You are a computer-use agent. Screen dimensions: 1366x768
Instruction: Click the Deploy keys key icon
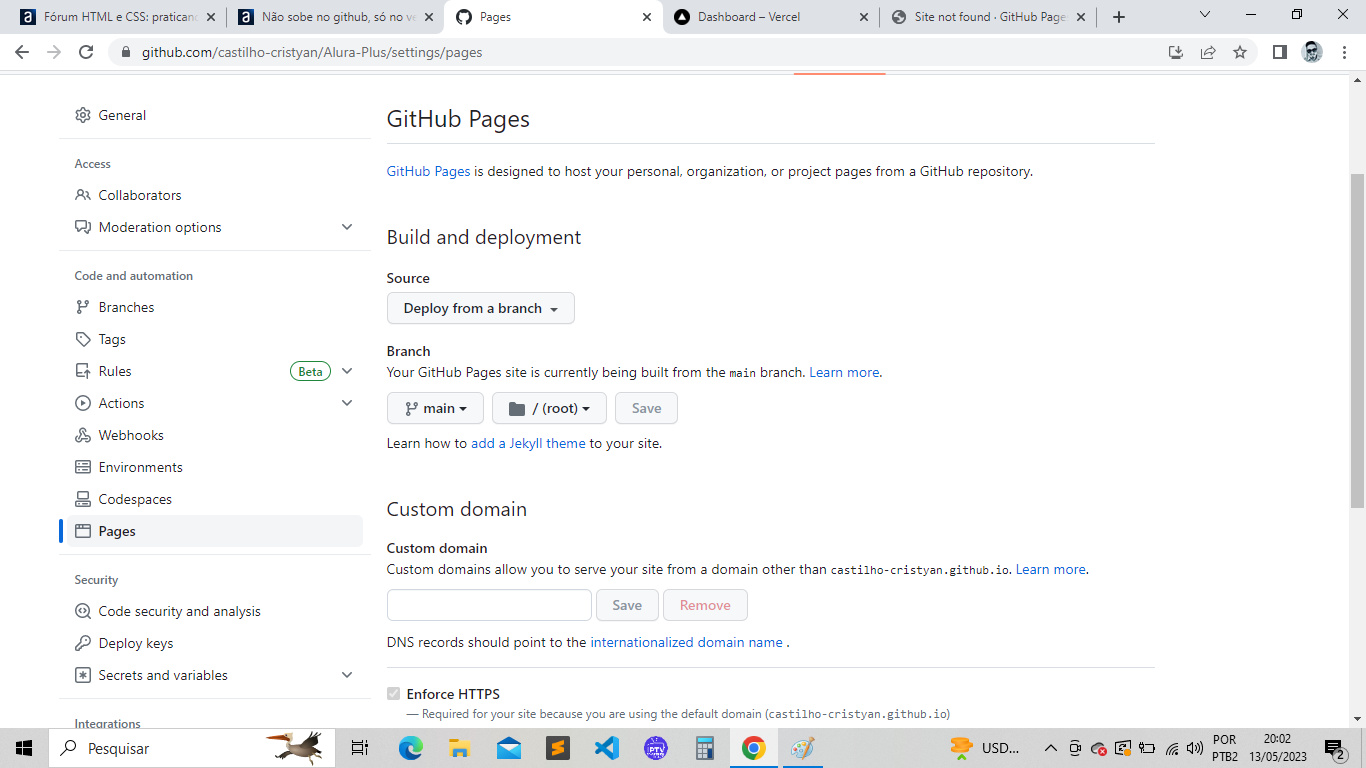click(83, 643)
